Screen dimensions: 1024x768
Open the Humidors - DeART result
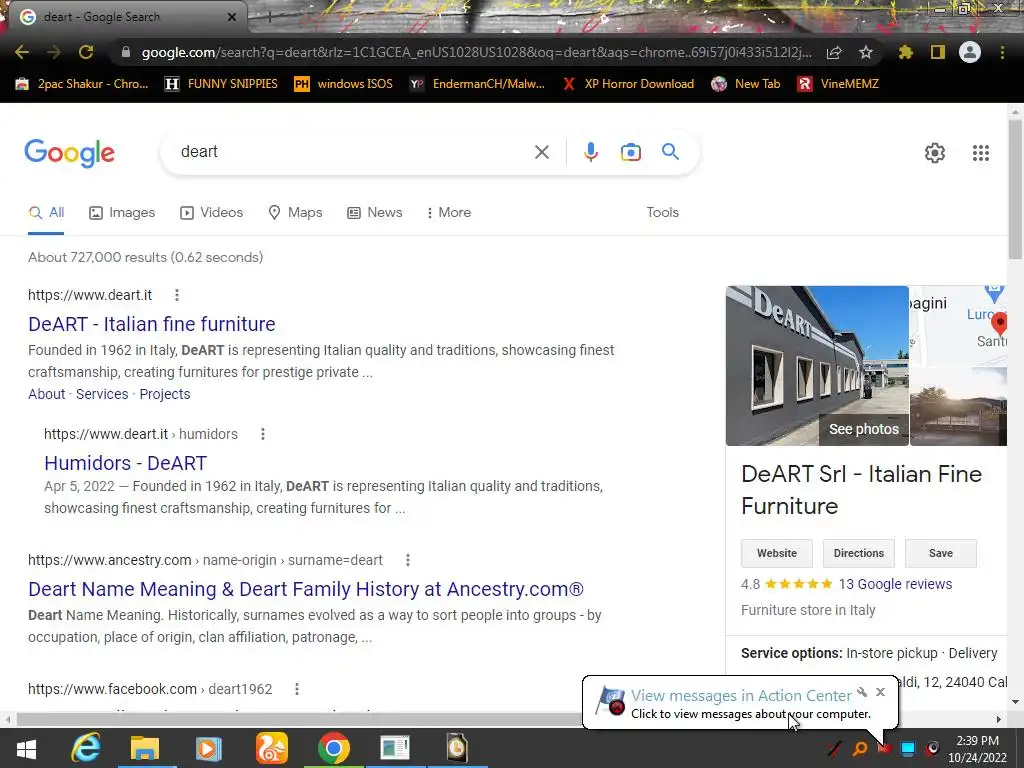(125, 463)
